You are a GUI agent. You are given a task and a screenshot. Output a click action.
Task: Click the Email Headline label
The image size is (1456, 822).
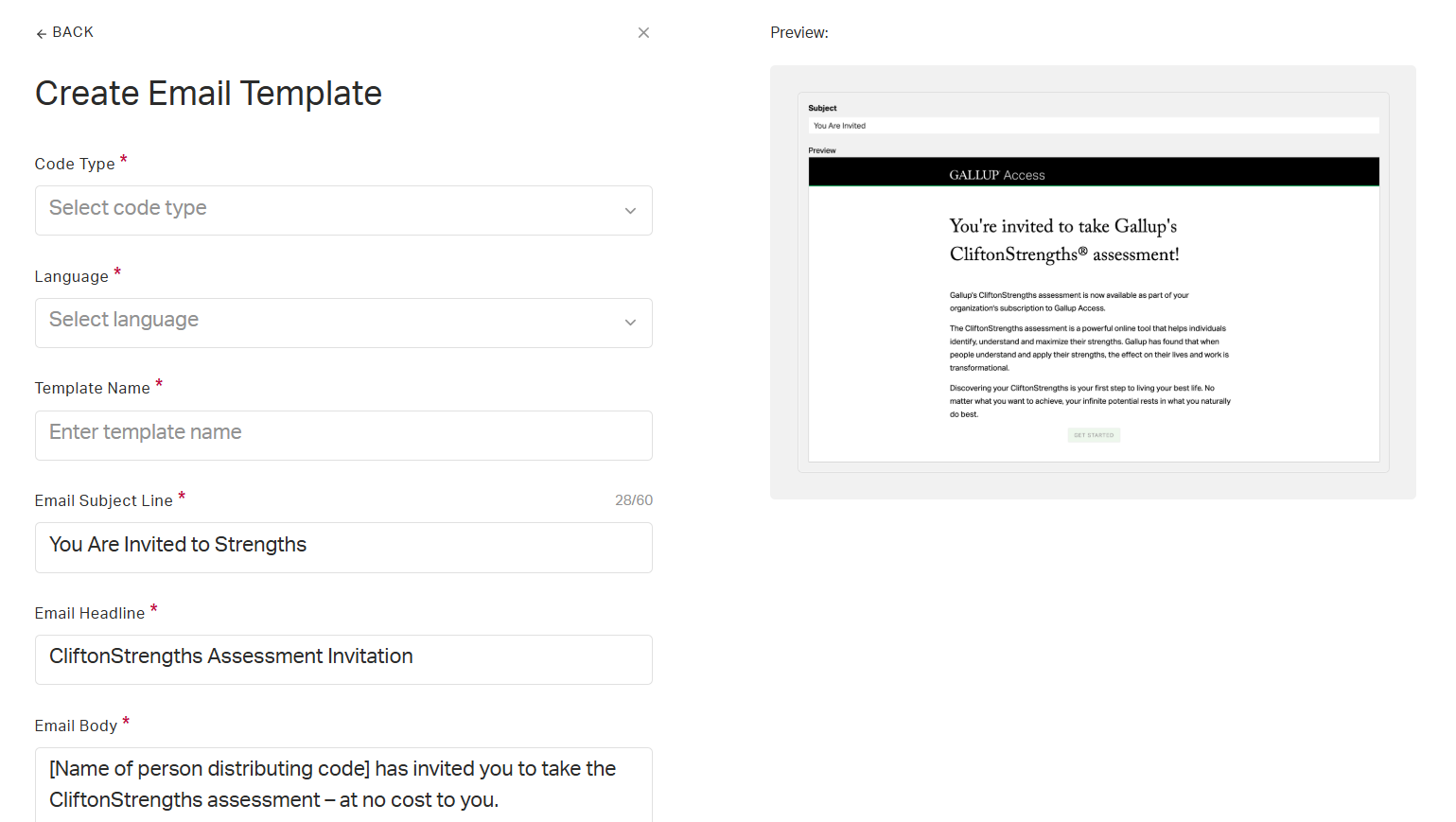[x=90, y=614]
